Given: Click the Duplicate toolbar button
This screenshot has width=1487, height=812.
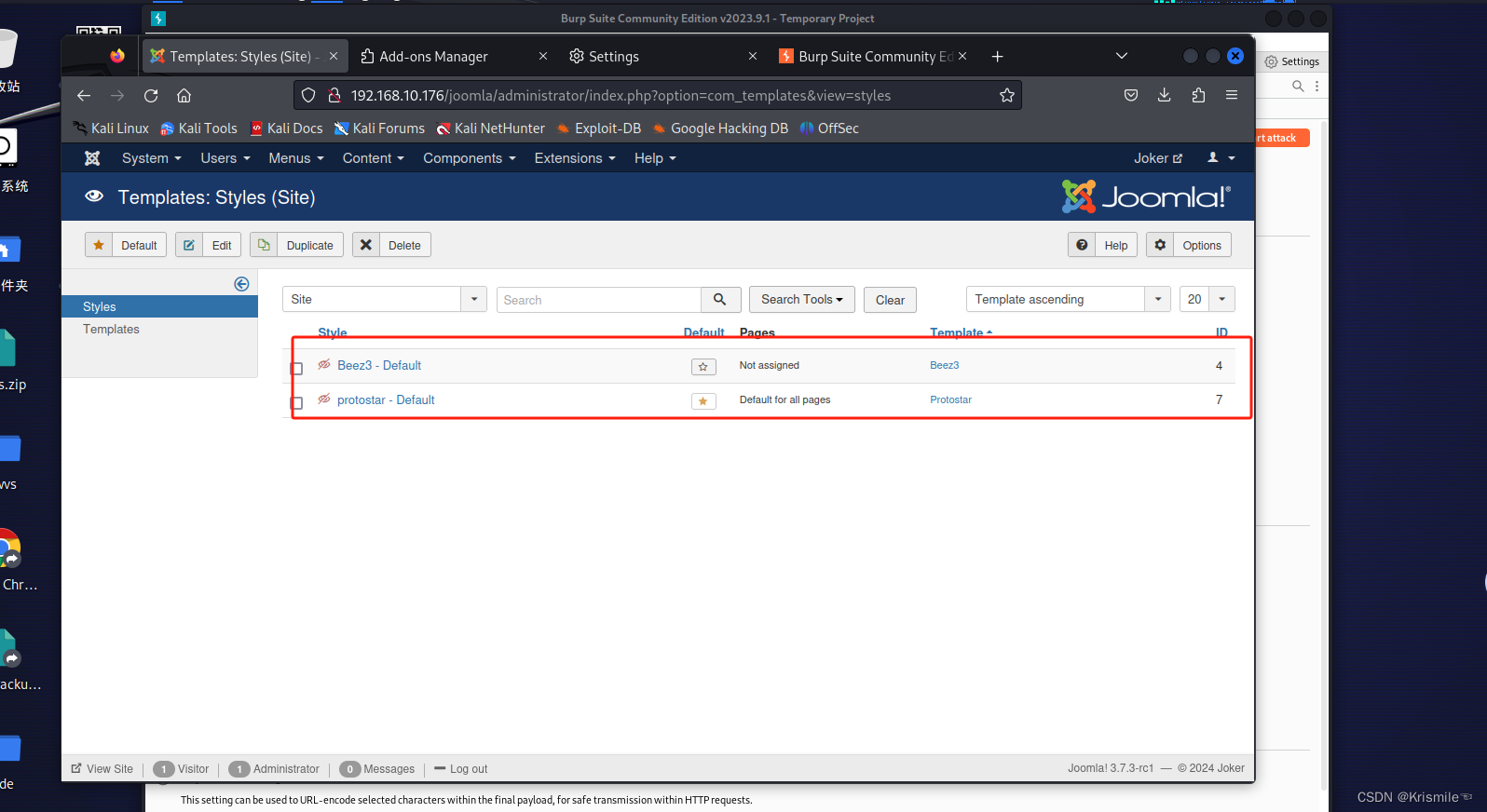Looking at the screenshot, I should (x=297, y=245).
